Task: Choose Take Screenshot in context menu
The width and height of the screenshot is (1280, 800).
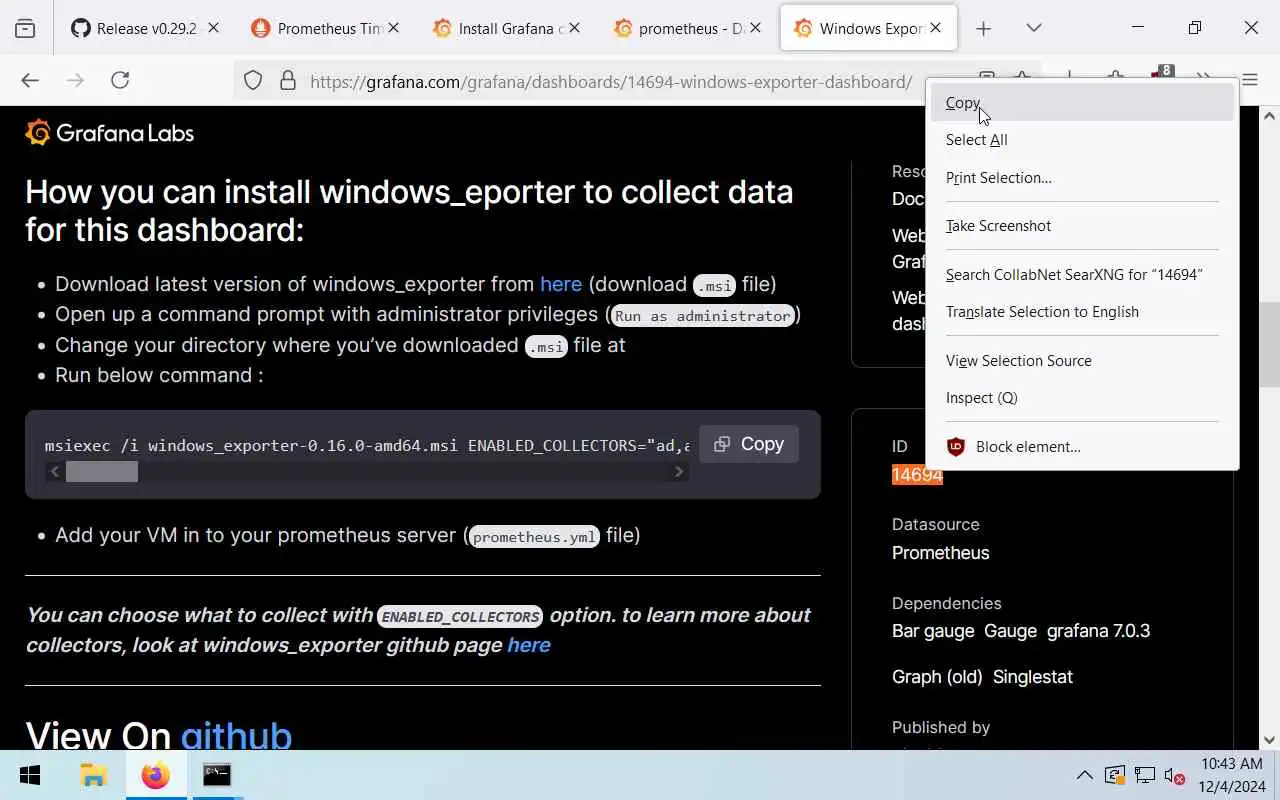Action: (1082, 226)
